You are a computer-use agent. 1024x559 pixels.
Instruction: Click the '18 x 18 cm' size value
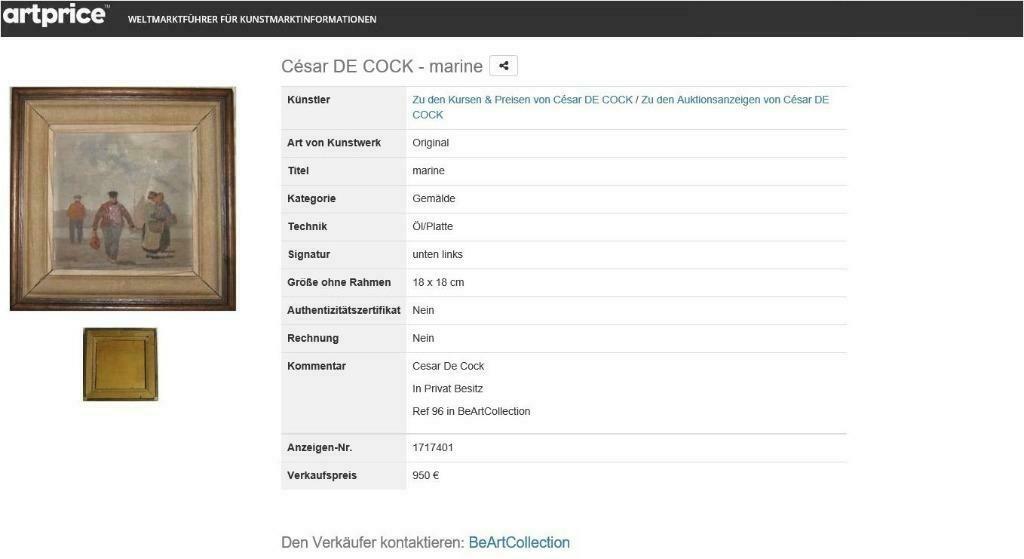click(438, 283)
